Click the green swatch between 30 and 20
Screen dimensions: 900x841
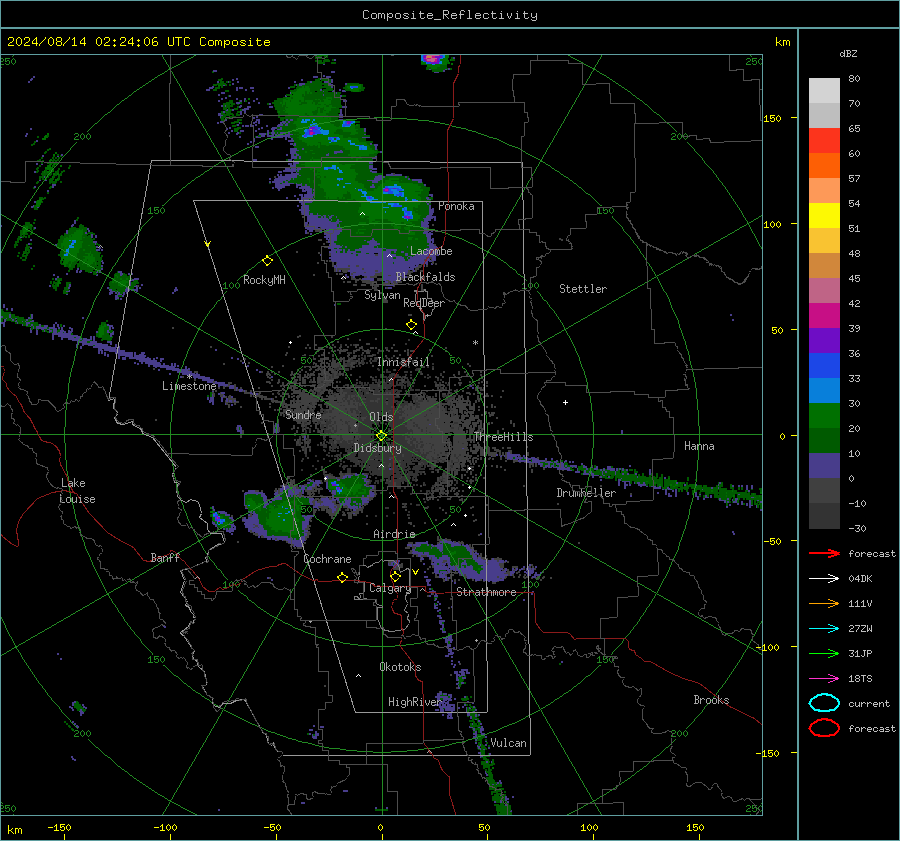(x=824, y=416)
